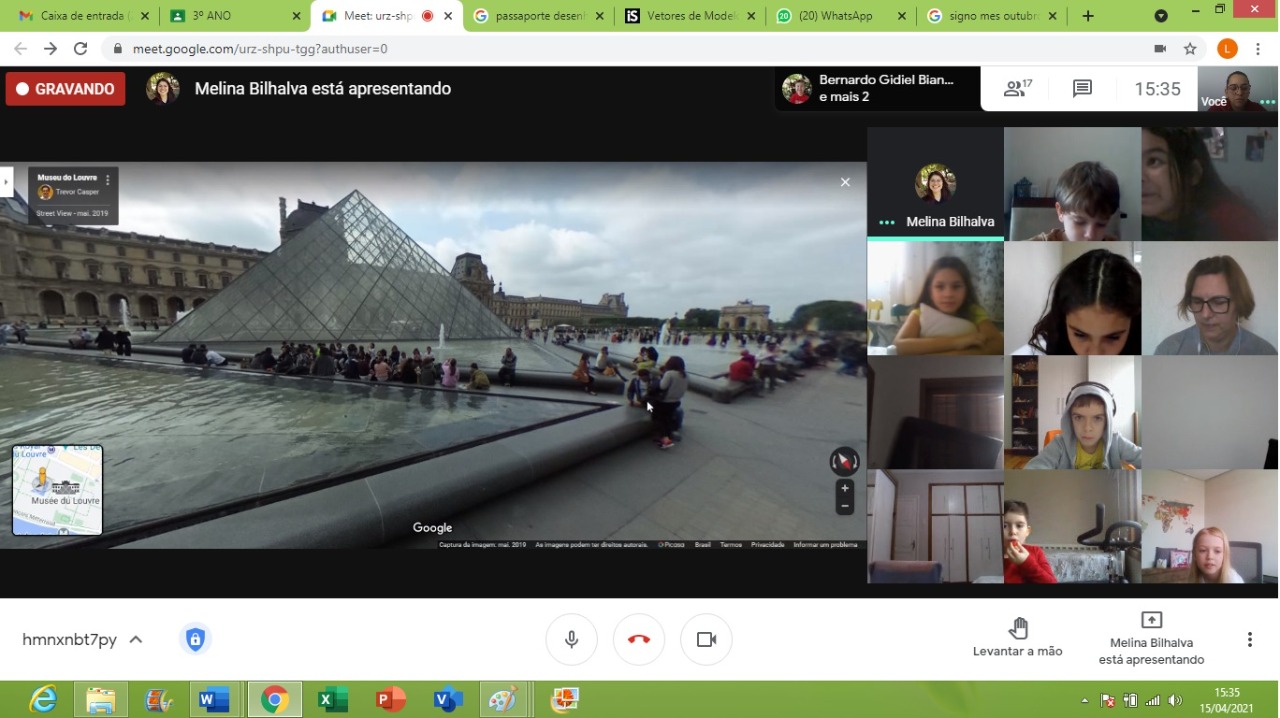This screenshot has width=1280, height=718.
Task: Click Melina Bilhalva está apresentando button
Action: [1151, 637]
